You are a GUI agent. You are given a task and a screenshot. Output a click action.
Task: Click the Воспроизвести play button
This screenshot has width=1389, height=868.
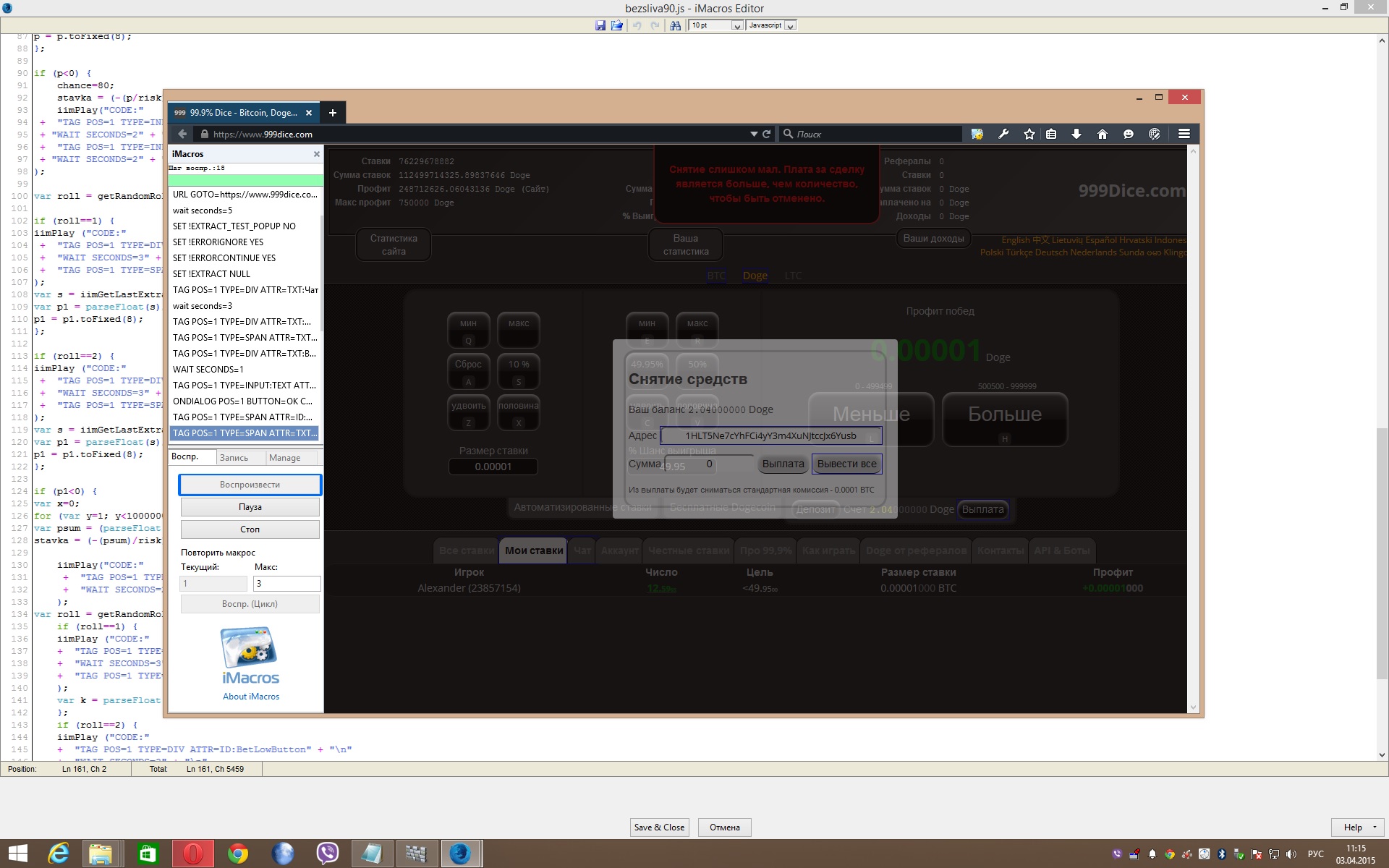[250, 485]
